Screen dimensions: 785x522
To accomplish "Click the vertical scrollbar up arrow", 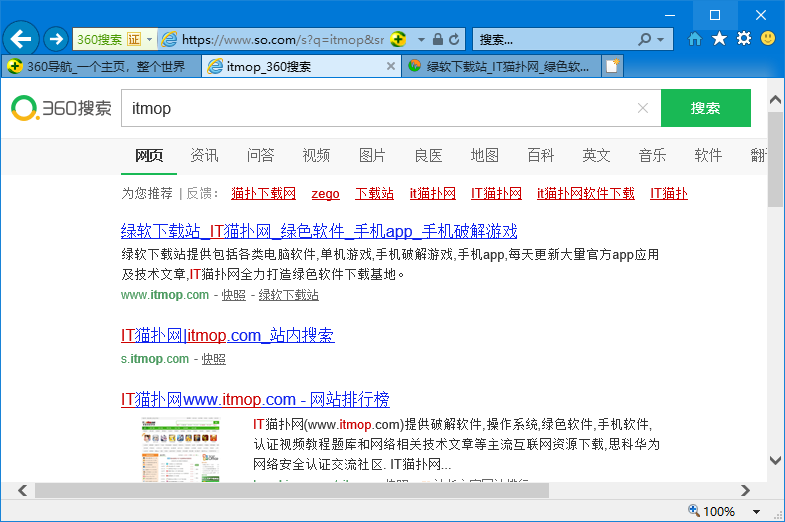I will tap(775, 100).
